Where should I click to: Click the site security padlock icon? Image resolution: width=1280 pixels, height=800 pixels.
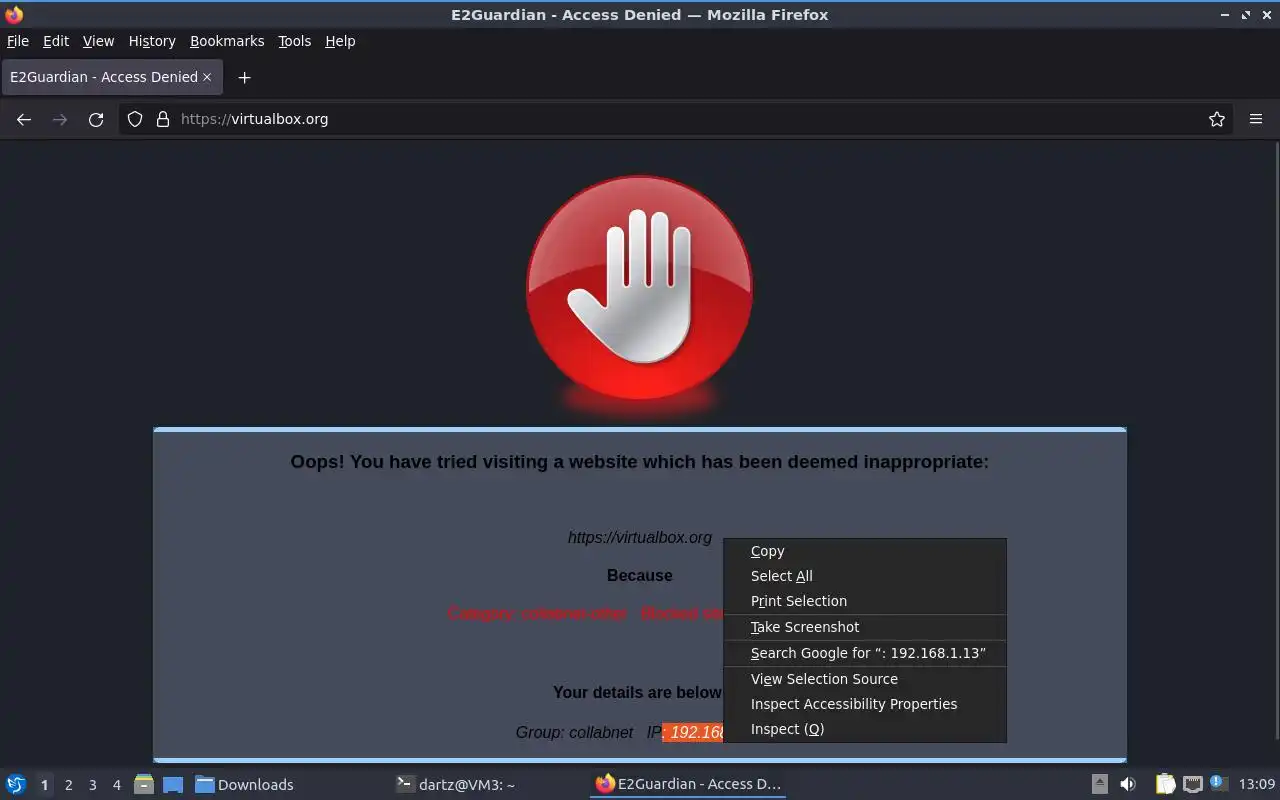point(163,119)
